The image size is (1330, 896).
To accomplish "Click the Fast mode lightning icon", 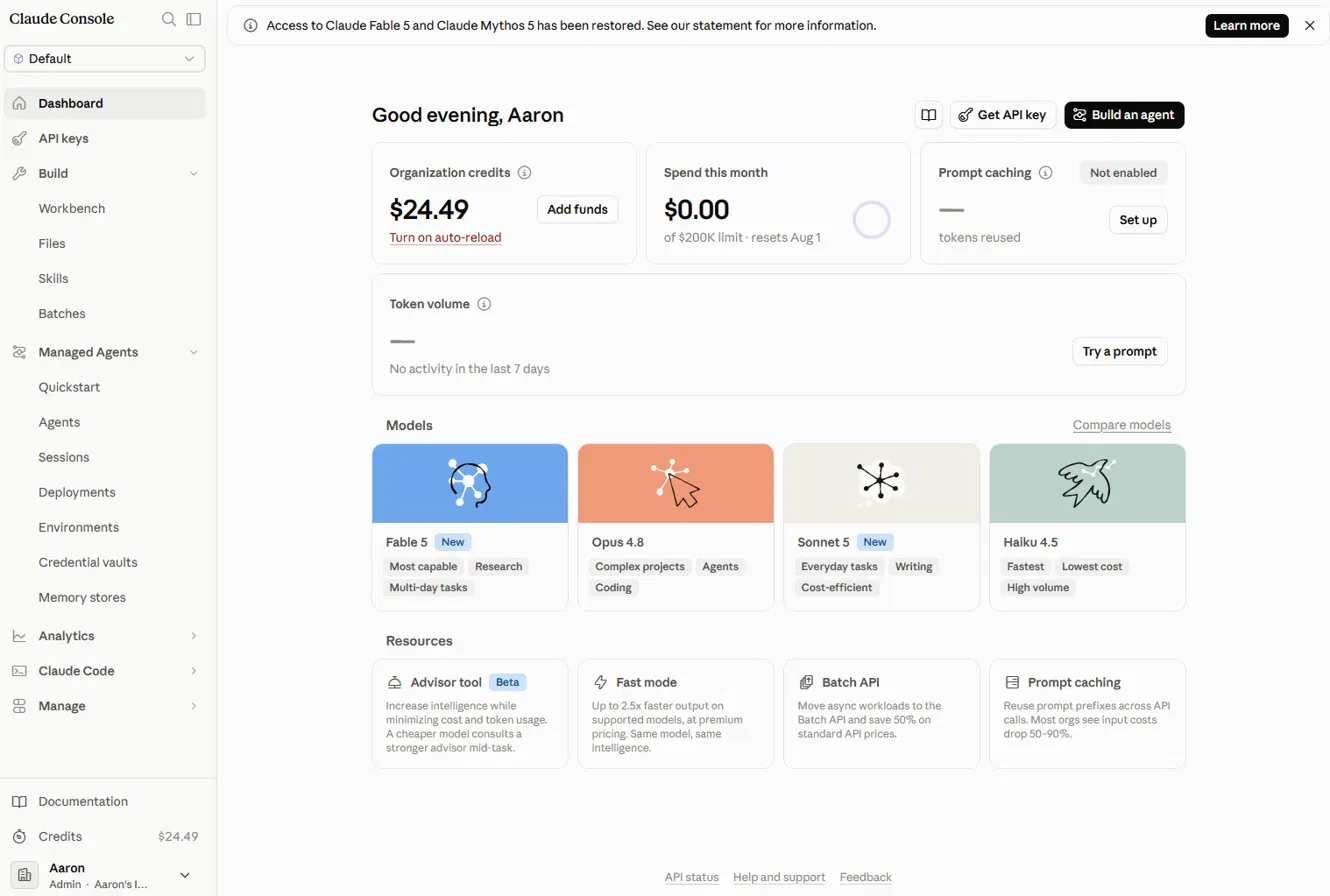I will coord(601,682).
